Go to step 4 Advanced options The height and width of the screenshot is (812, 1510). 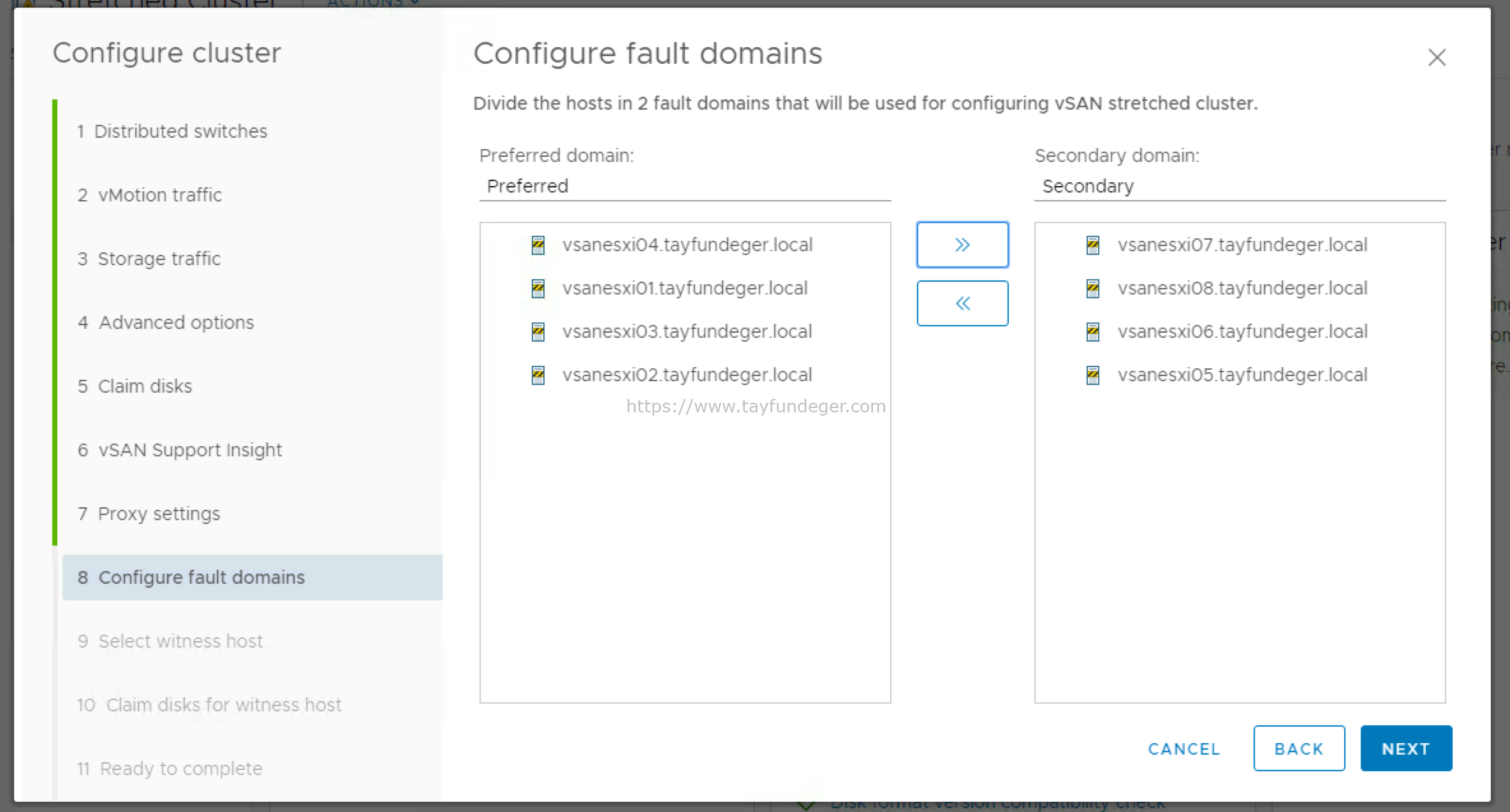[166, 323]
